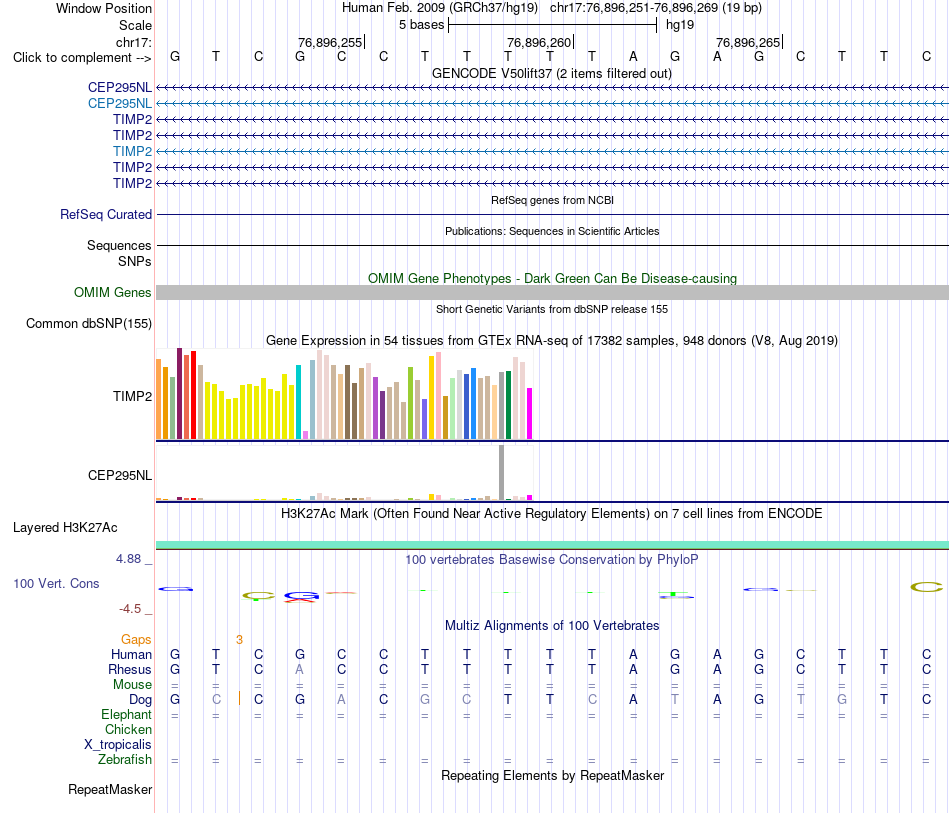Click the orange '3' gap count
The height and width of the screenshot is (813, 950).
point(239,640)
